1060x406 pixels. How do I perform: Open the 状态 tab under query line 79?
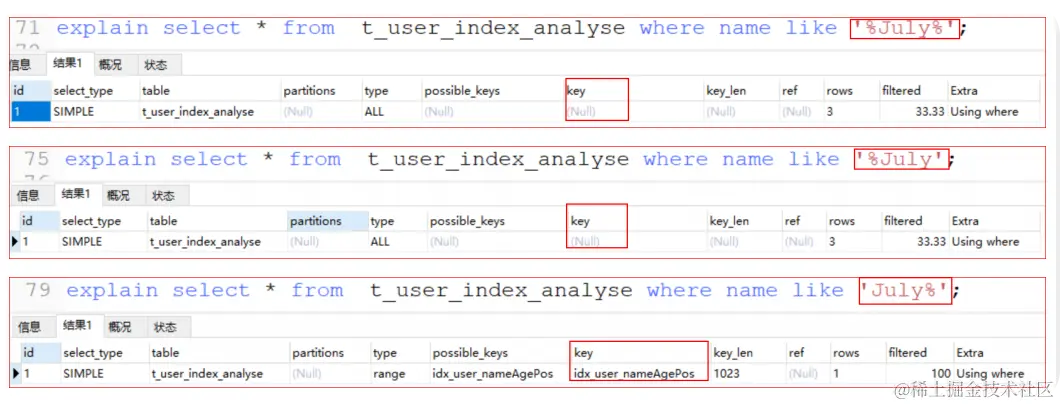coord(165,328)
